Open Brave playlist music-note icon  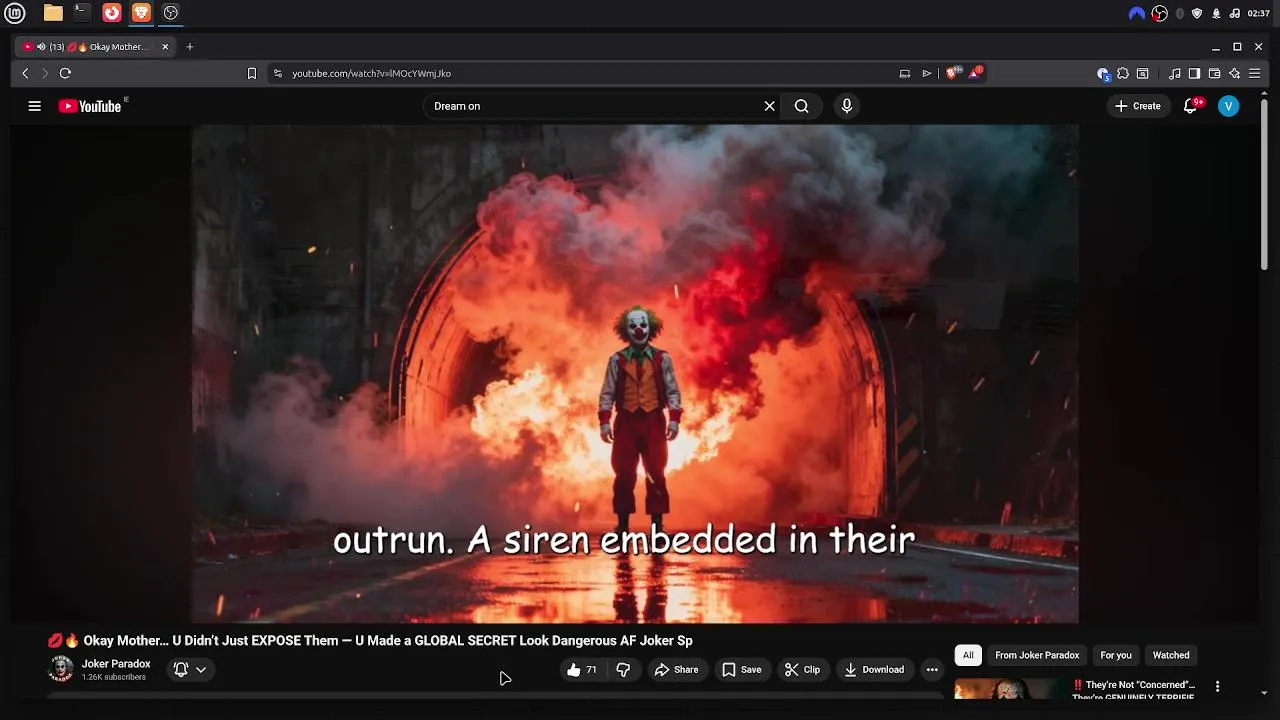click(x=1175, y=73)
